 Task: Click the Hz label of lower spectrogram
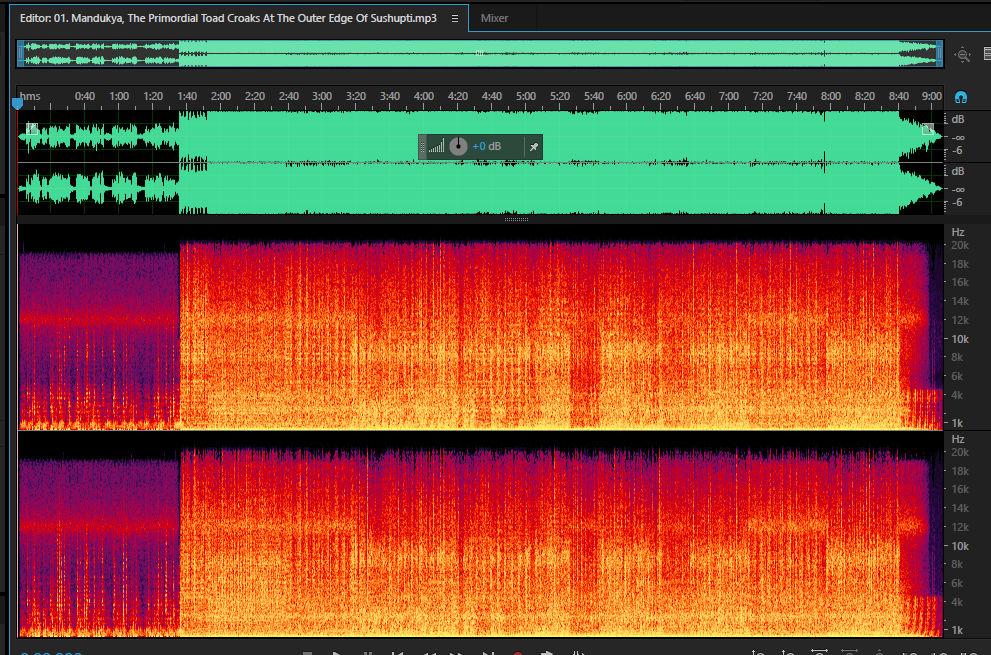(x=958, y=439)
